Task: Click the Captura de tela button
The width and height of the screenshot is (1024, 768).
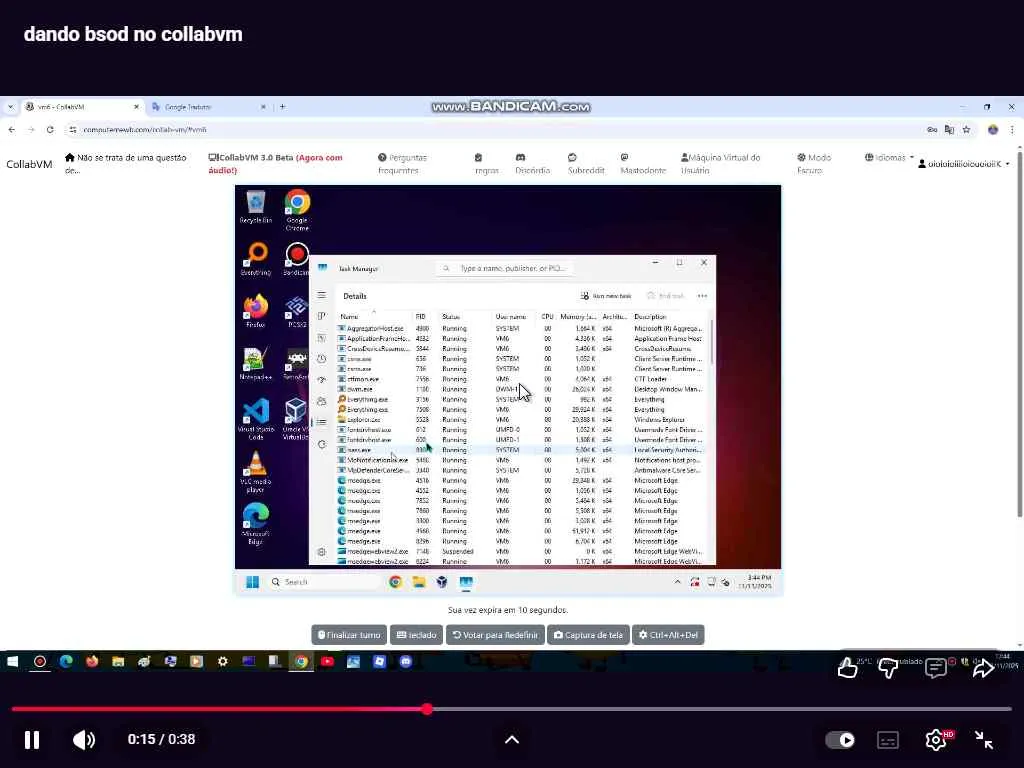Action: pyautogui.click(x=588, y=635)
